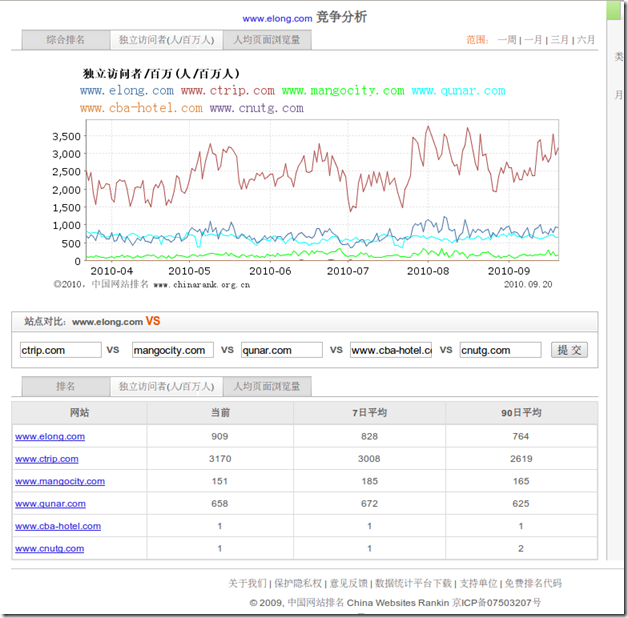
Task: Click the www.cba-hotel.com chart legend label
Action: coord(141,108)
